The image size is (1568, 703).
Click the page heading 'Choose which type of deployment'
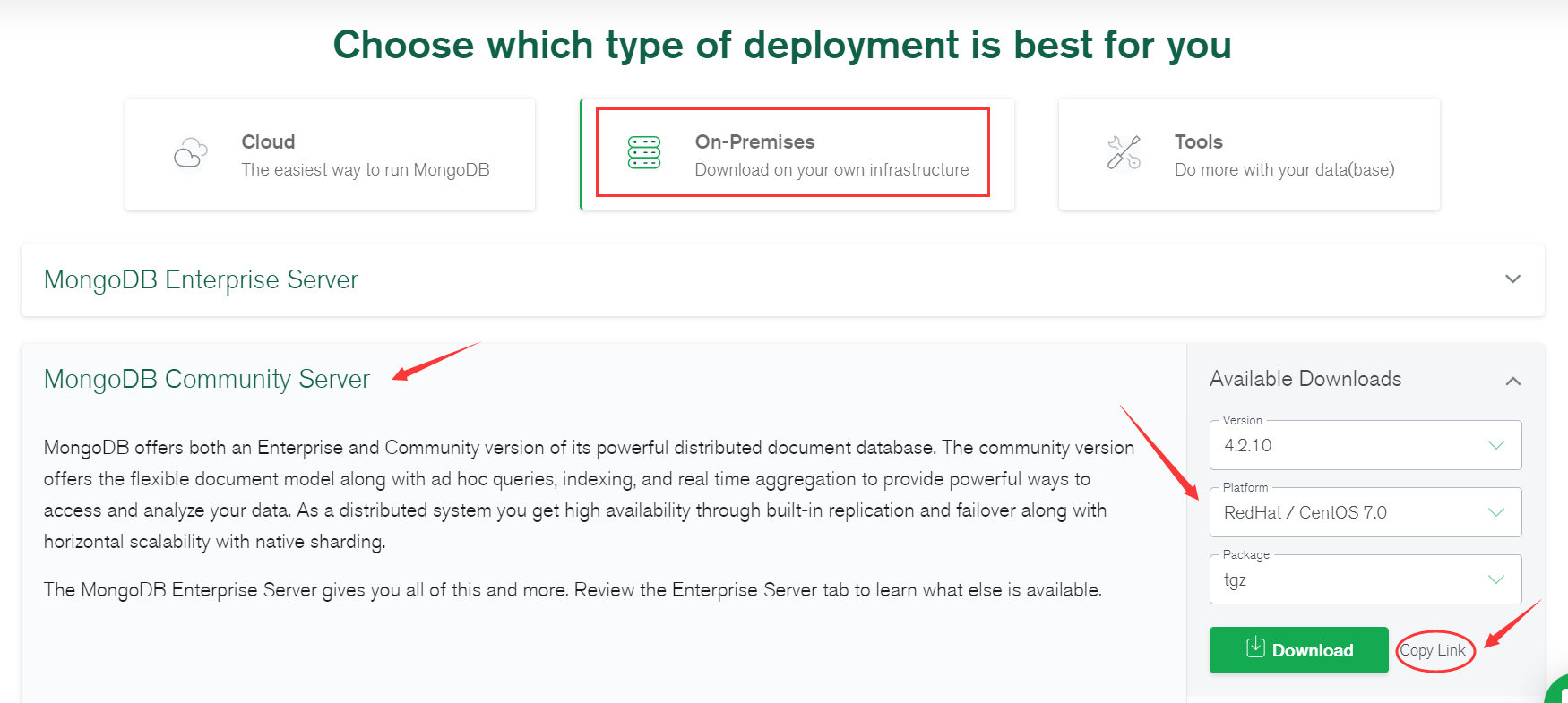pos(782,45)
